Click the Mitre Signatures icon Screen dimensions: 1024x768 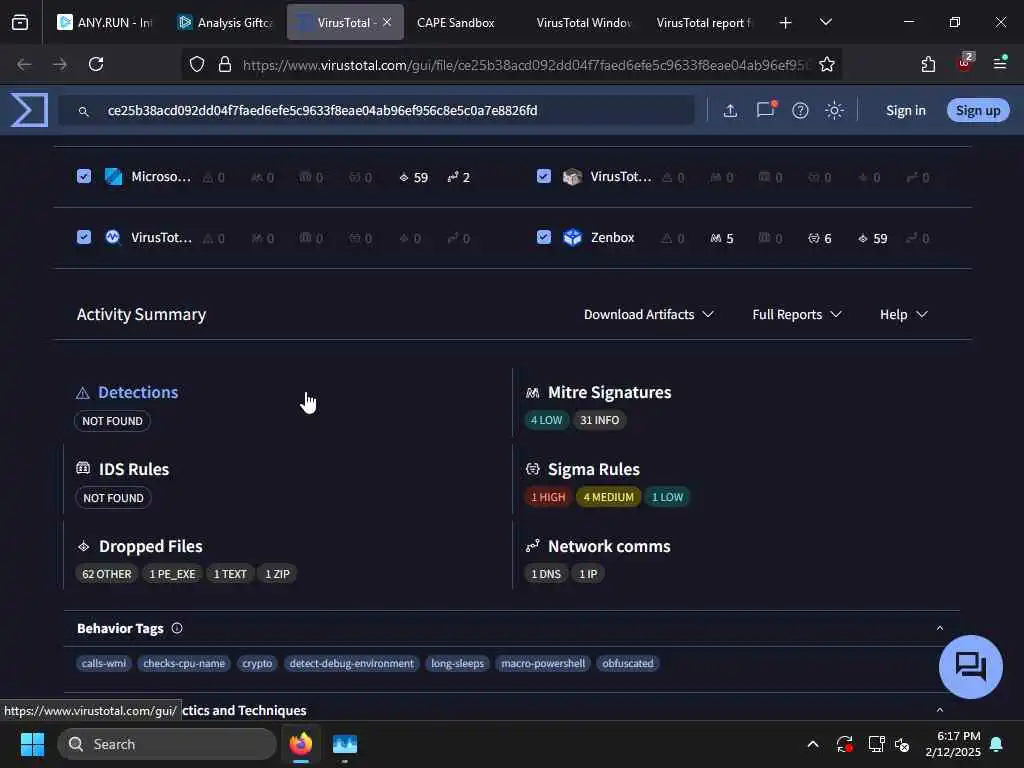[532, 393]
